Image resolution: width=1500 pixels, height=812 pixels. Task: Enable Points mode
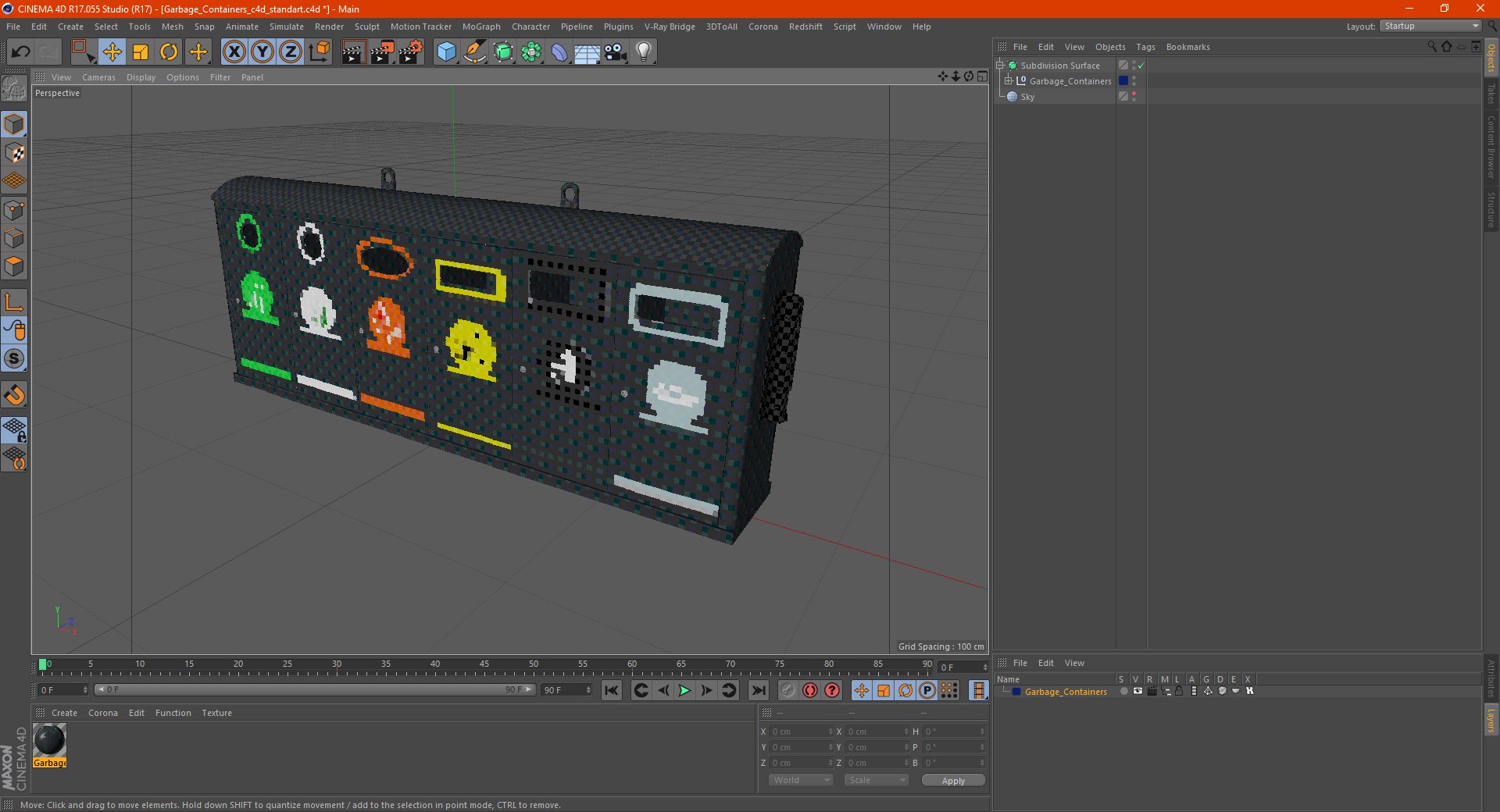15,210
